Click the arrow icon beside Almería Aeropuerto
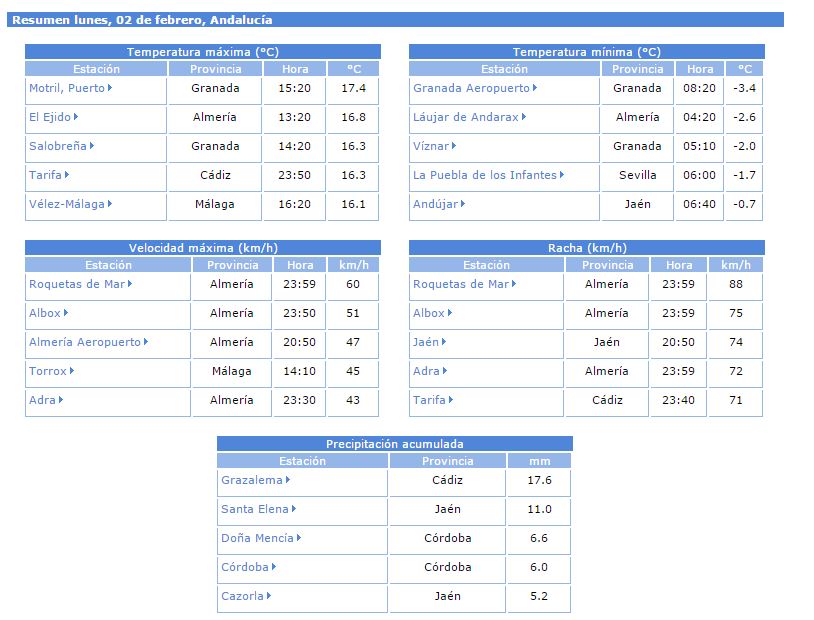Viewport: 814px width, 620px height. tap(147, 342)
